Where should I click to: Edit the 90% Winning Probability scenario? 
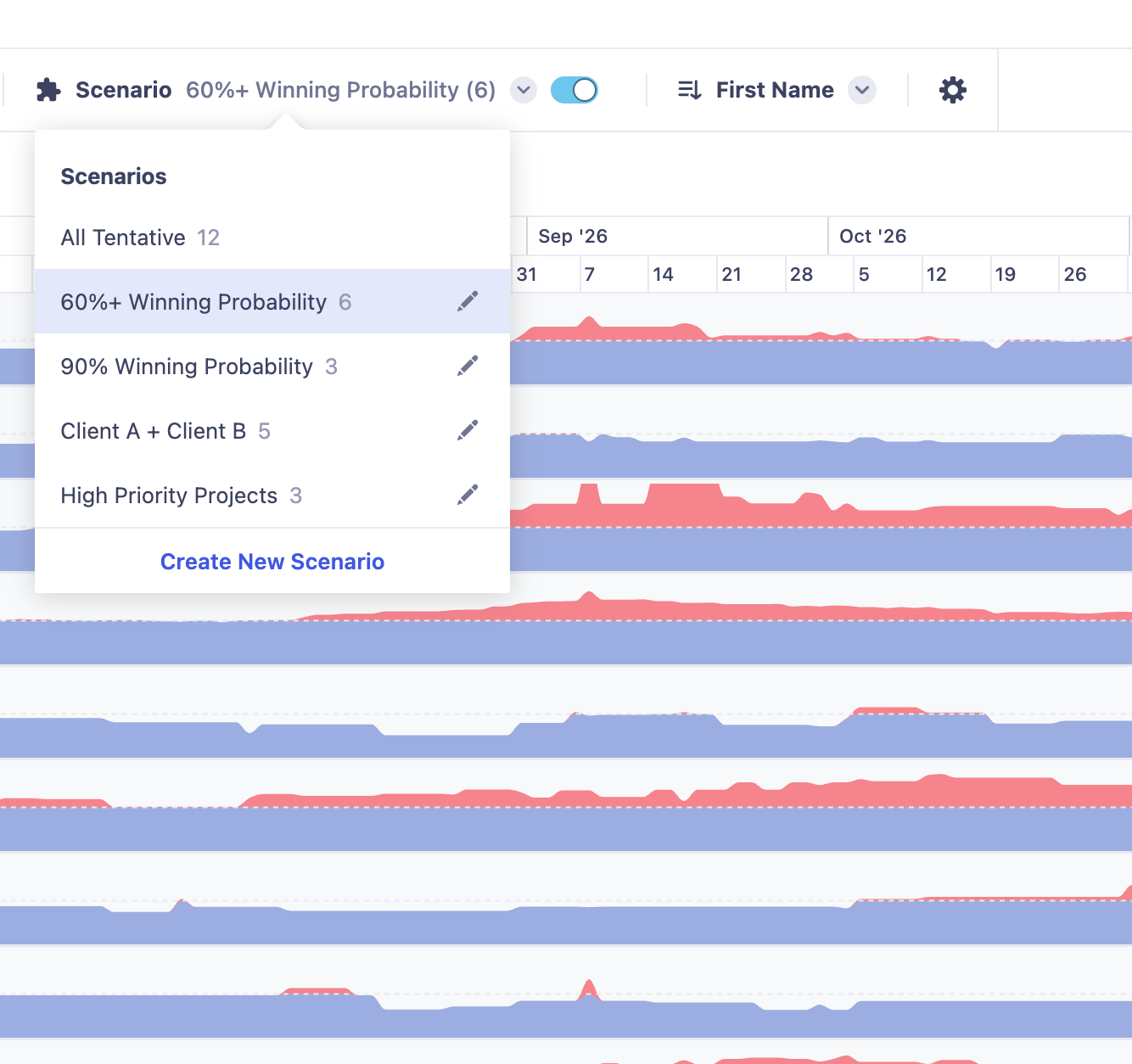468,366
